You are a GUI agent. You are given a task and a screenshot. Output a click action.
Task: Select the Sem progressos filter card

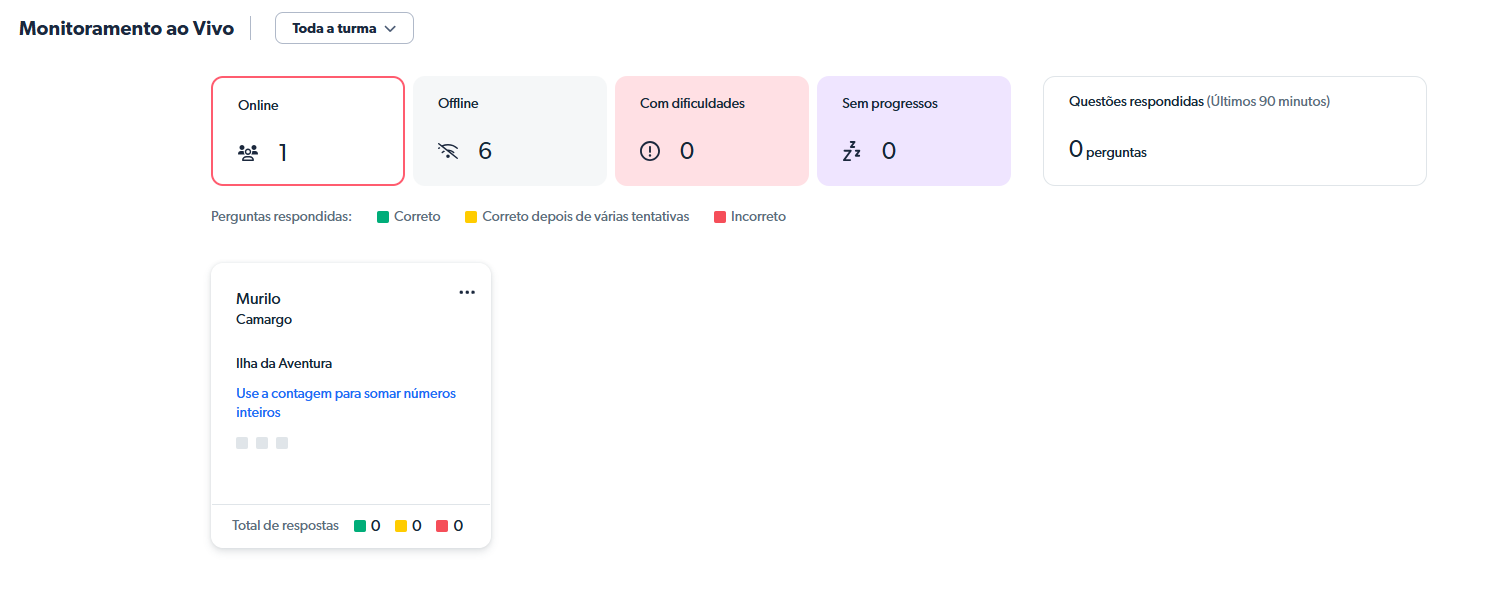pos(914,131)
